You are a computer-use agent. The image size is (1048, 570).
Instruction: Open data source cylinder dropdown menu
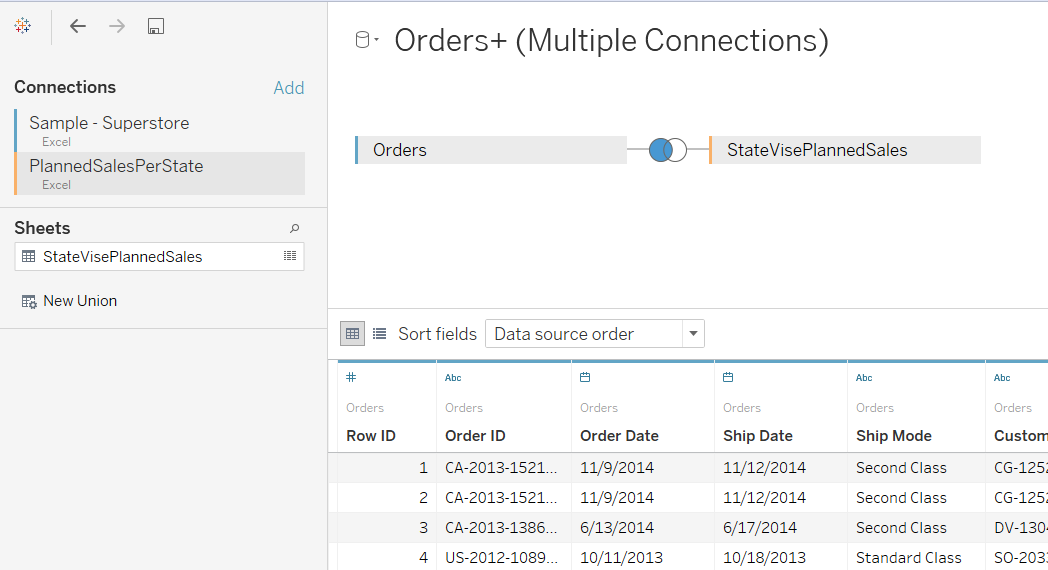[367, 41]
